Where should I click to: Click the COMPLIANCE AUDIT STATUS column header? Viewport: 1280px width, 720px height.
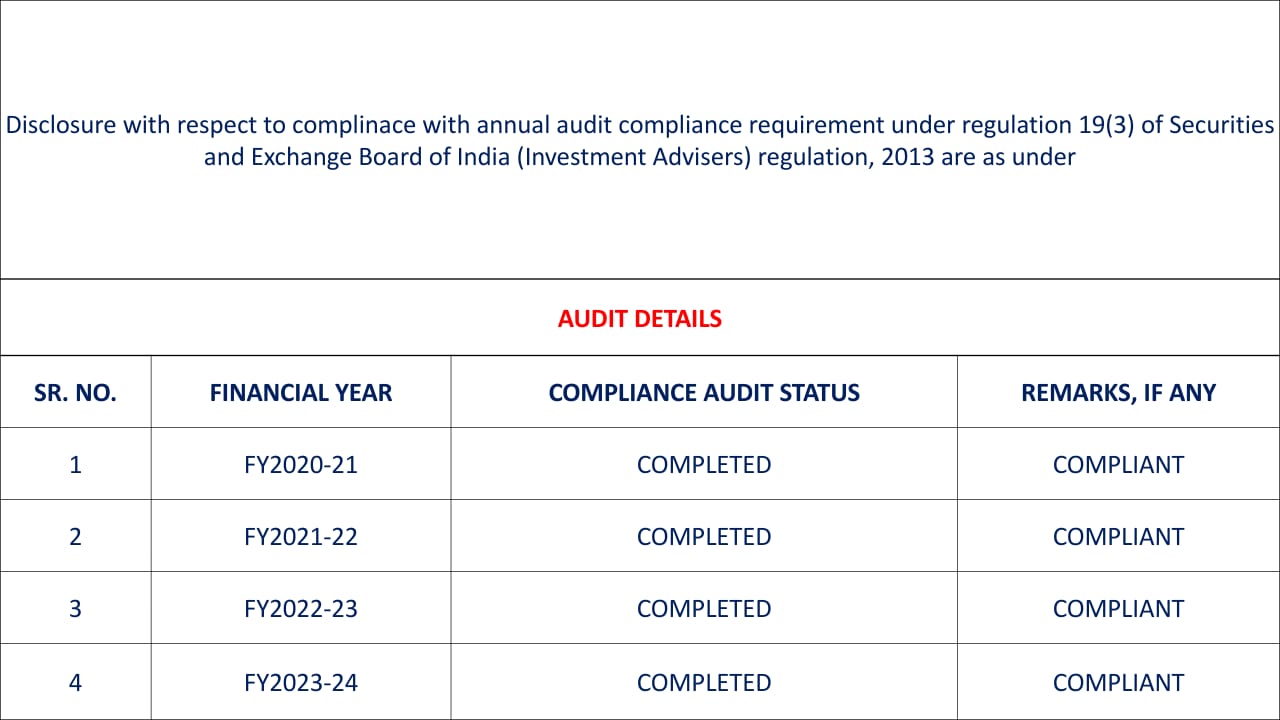point(704,393)
